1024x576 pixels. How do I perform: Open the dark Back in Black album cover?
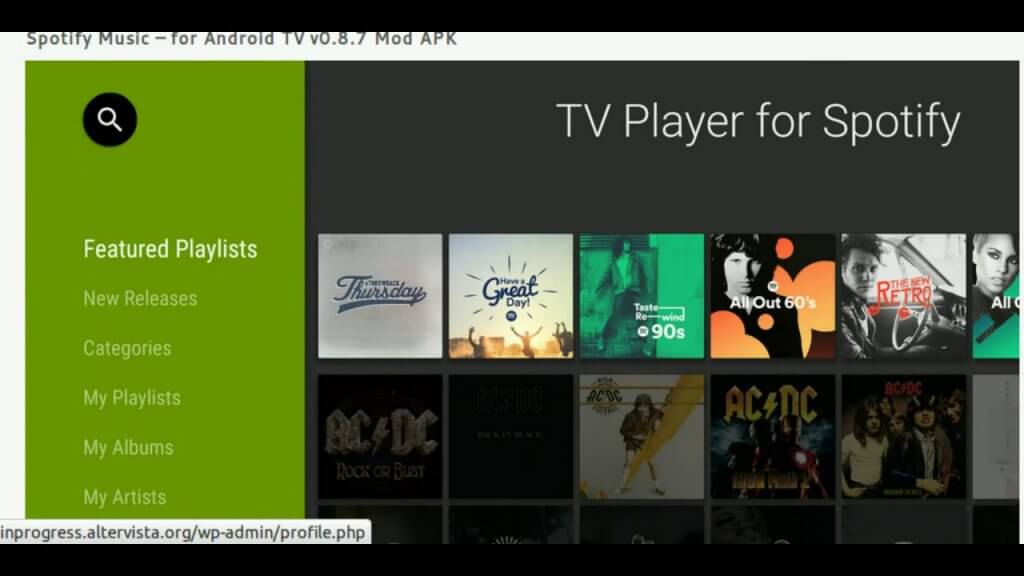pos(511,436)
